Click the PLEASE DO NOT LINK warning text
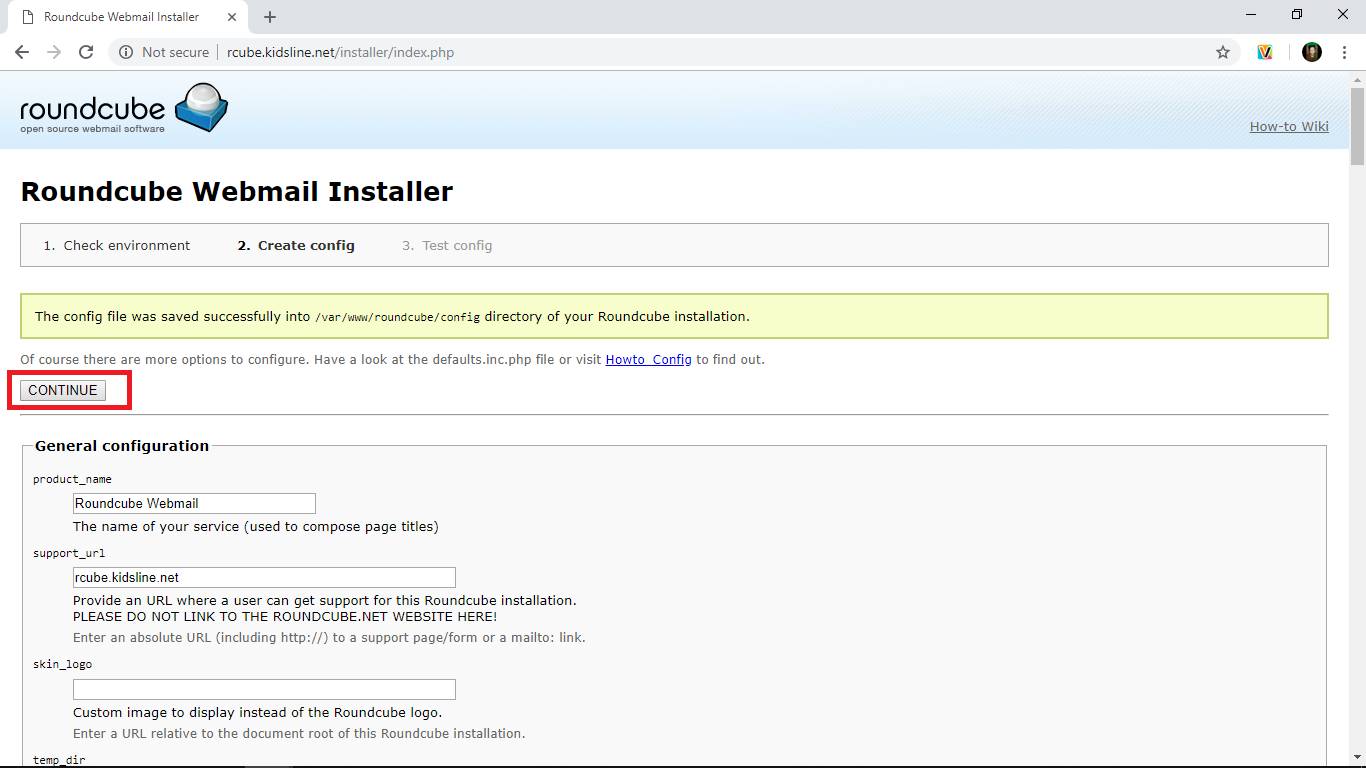 [285, 616]
